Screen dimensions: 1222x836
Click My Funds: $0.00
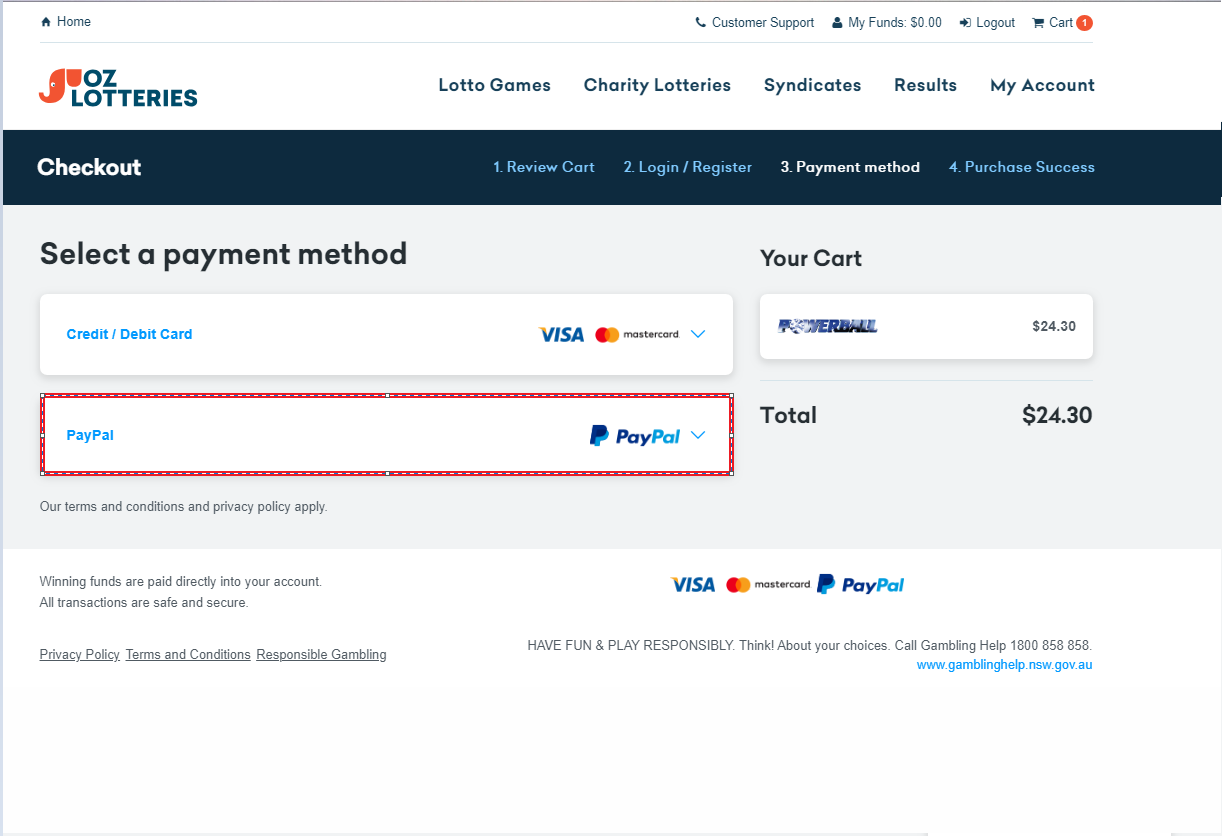pyautogui.click(x=895, y=23)
